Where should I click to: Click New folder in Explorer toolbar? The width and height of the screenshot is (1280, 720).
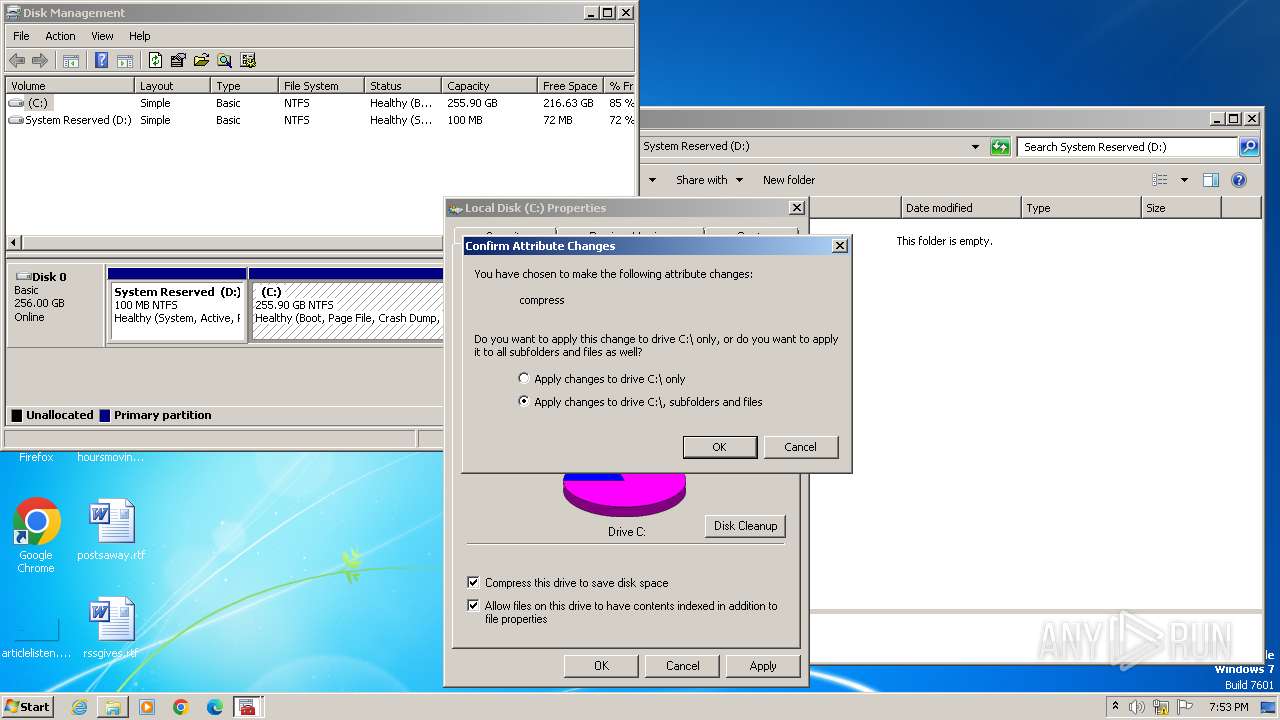(789, 180)
